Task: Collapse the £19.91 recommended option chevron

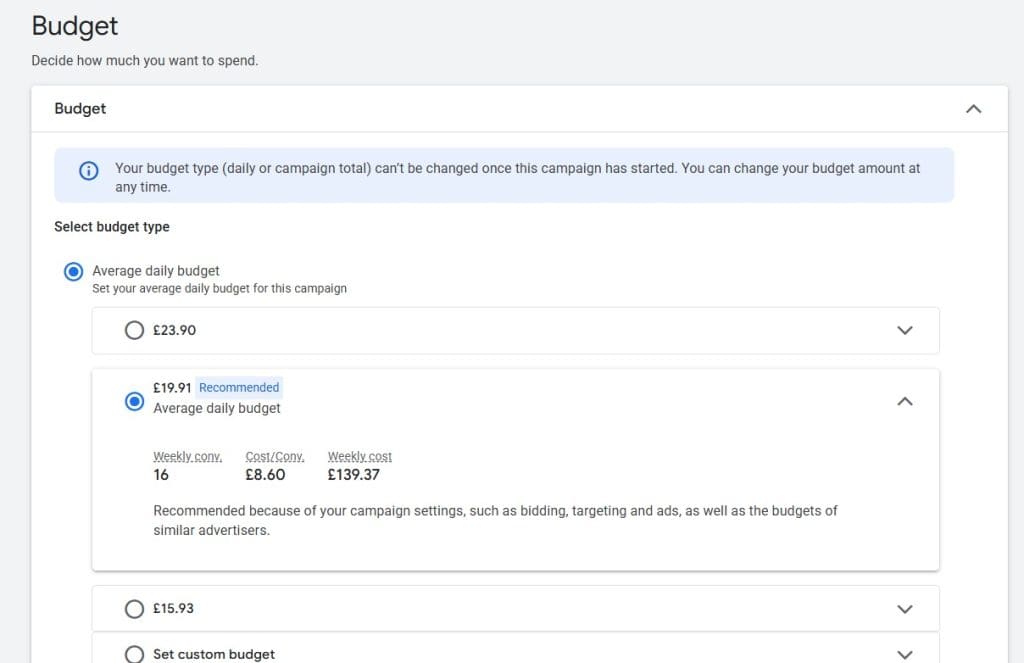Action: tap(905, 401)
